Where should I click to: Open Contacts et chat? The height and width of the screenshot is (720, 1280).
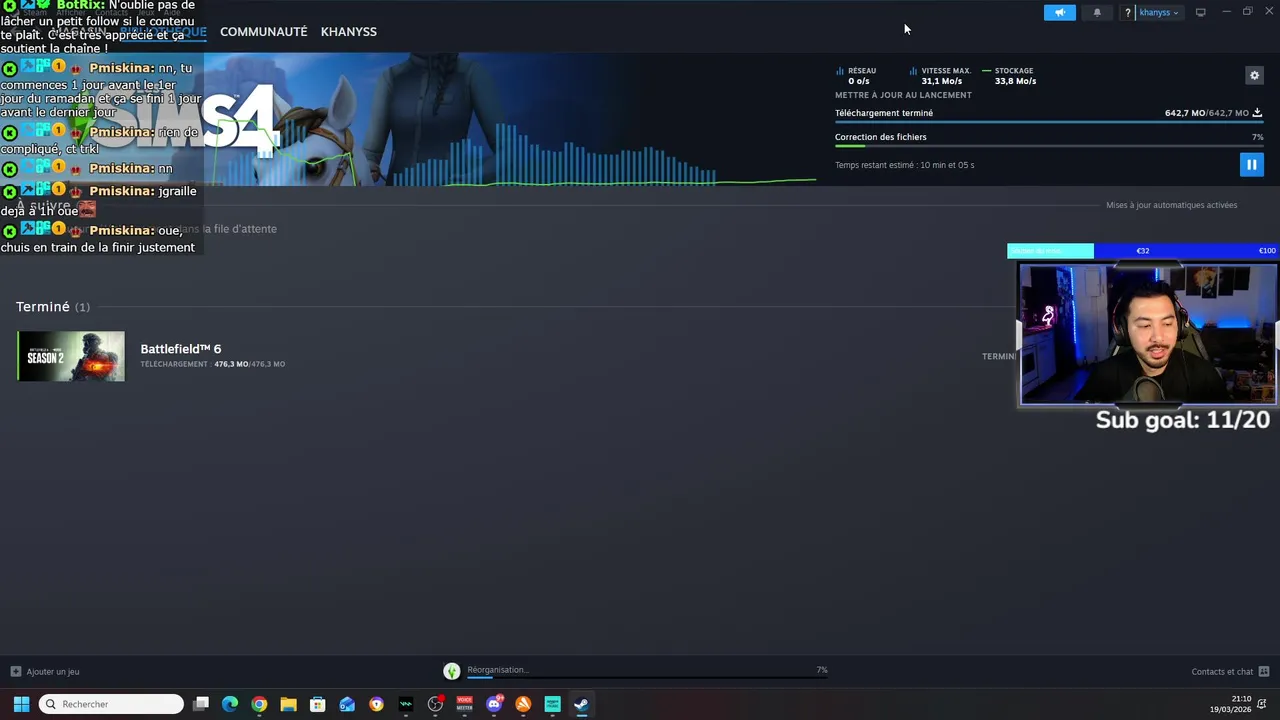pyautogui.click(x=1230, y=672)
